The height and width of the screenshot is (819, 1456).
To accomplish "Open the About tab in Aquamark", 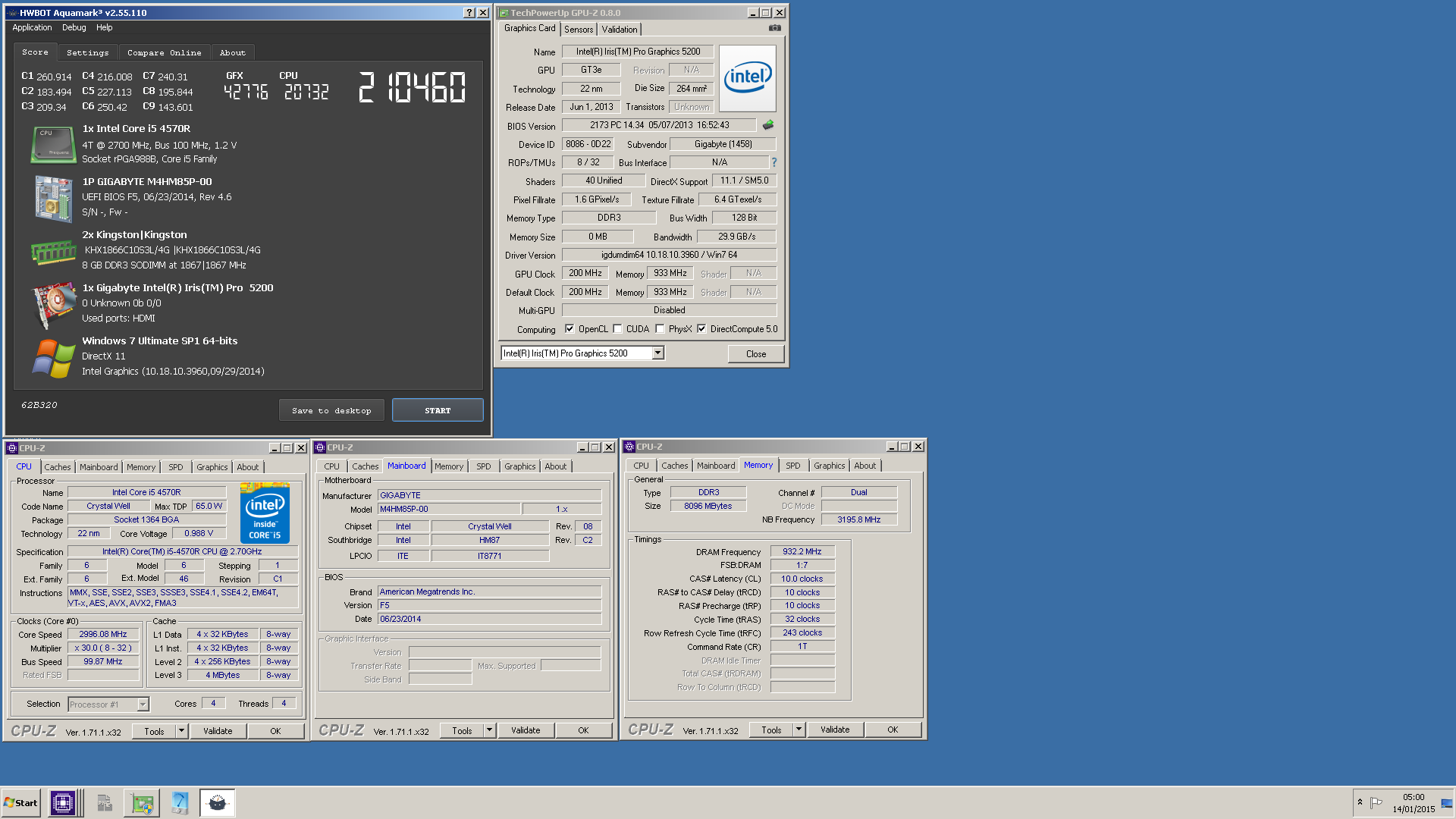I will point(233,53).
